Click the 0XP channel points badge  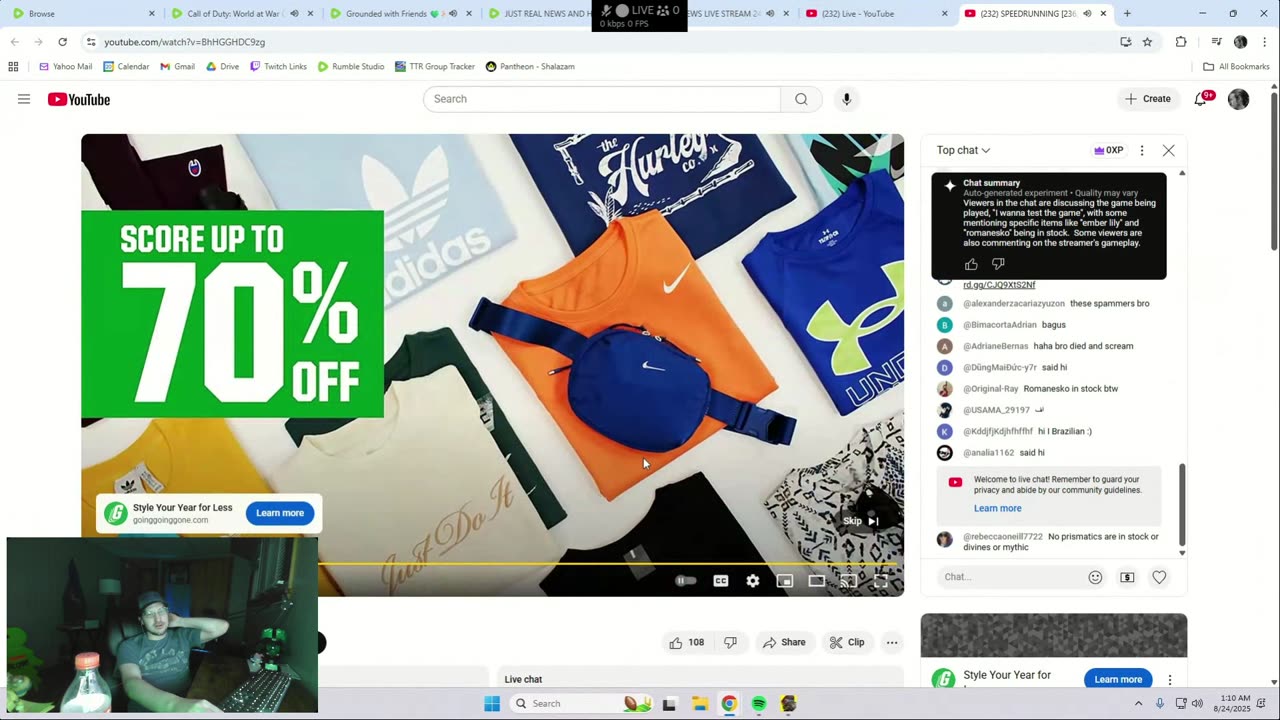1109,150
